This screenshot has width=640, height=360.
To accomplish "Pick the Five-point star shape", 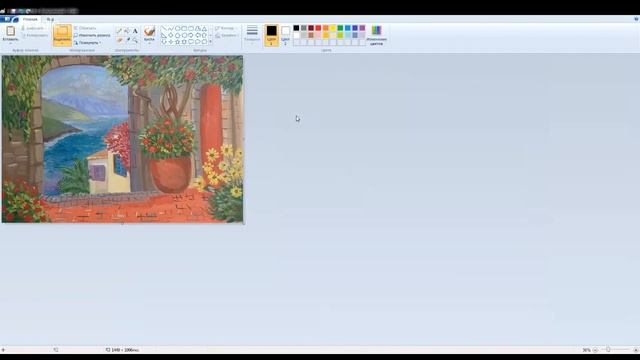I will [x=178, y=42].
